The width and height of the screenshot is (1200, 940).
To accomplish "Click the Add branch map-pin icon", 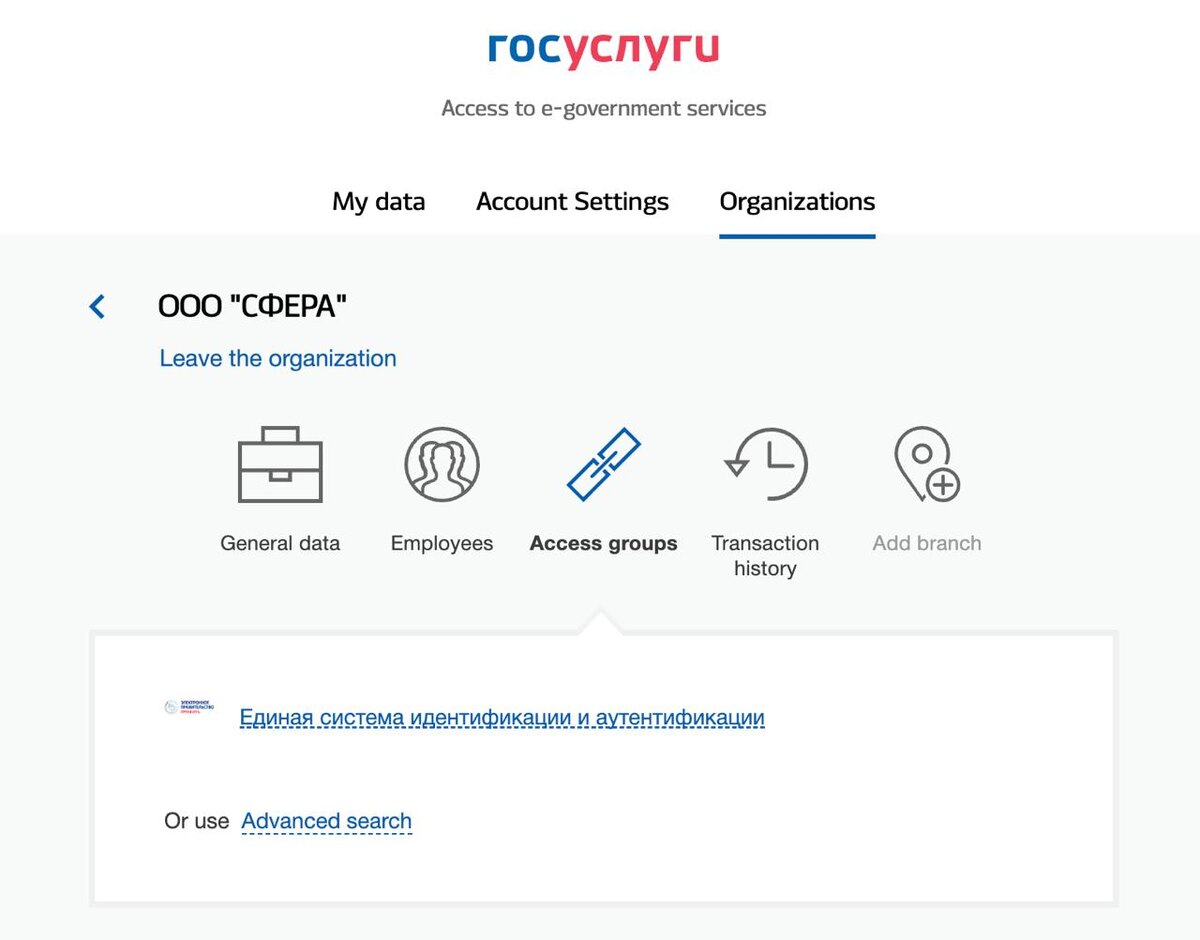I will (x=927, y=464).
